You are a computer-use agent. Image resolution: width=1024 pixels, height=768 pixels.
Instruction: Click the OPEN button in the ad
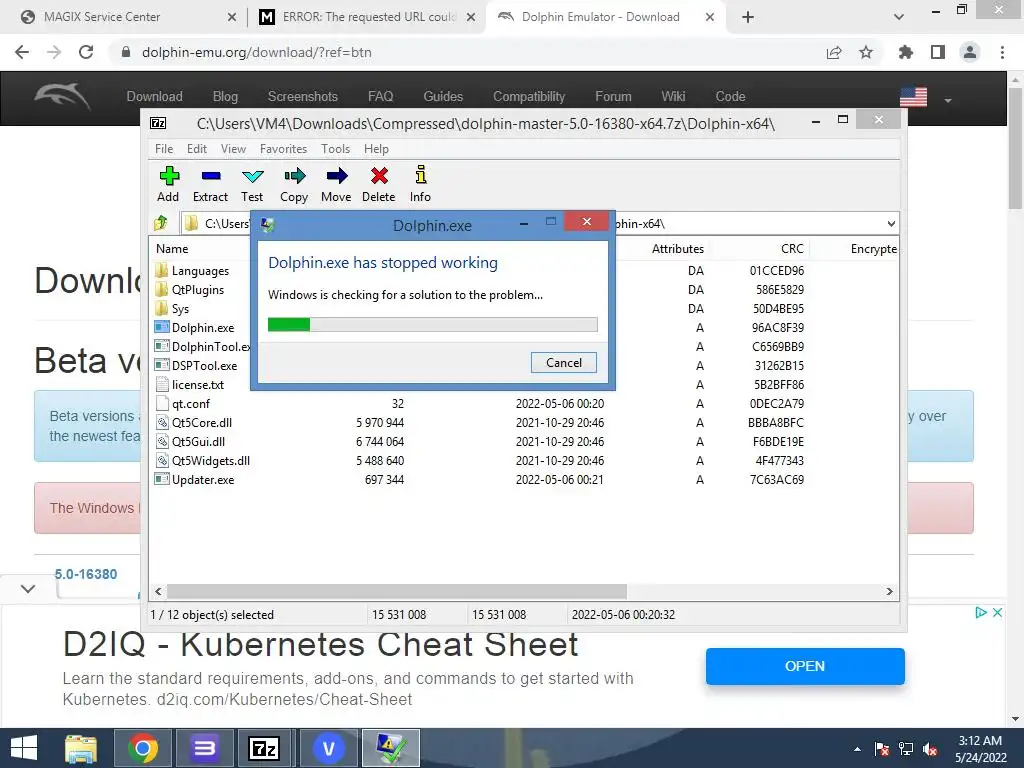pyautogui.click(x=805, y=666)
